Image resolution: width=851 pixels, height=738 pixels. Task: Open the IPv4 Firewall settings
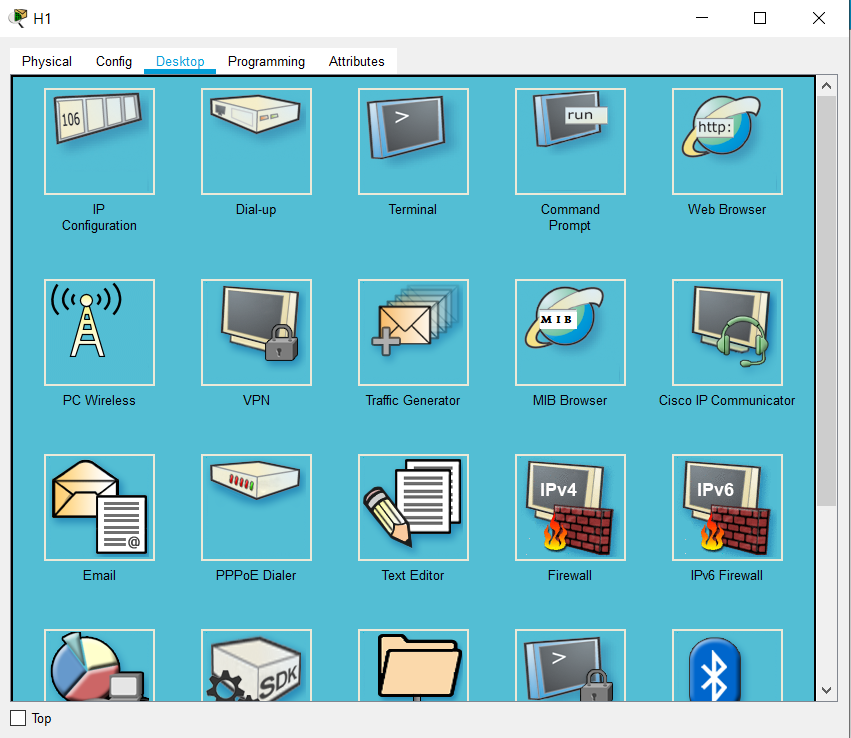pos(570,507)
